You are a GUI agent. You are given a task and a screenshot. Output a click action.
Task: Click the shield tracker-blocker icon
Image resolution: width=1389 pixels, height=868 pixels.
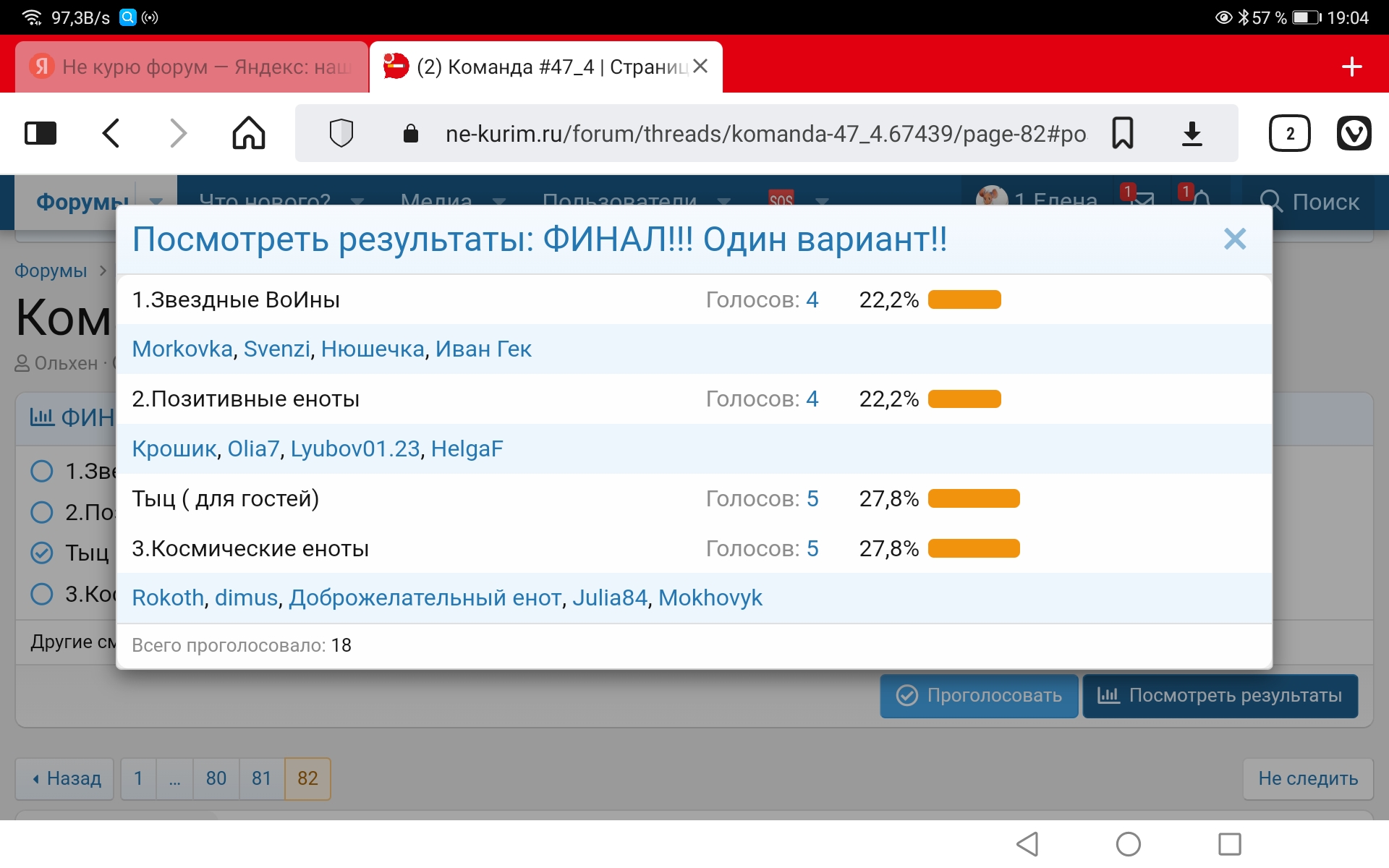click(x=341, y=133)
